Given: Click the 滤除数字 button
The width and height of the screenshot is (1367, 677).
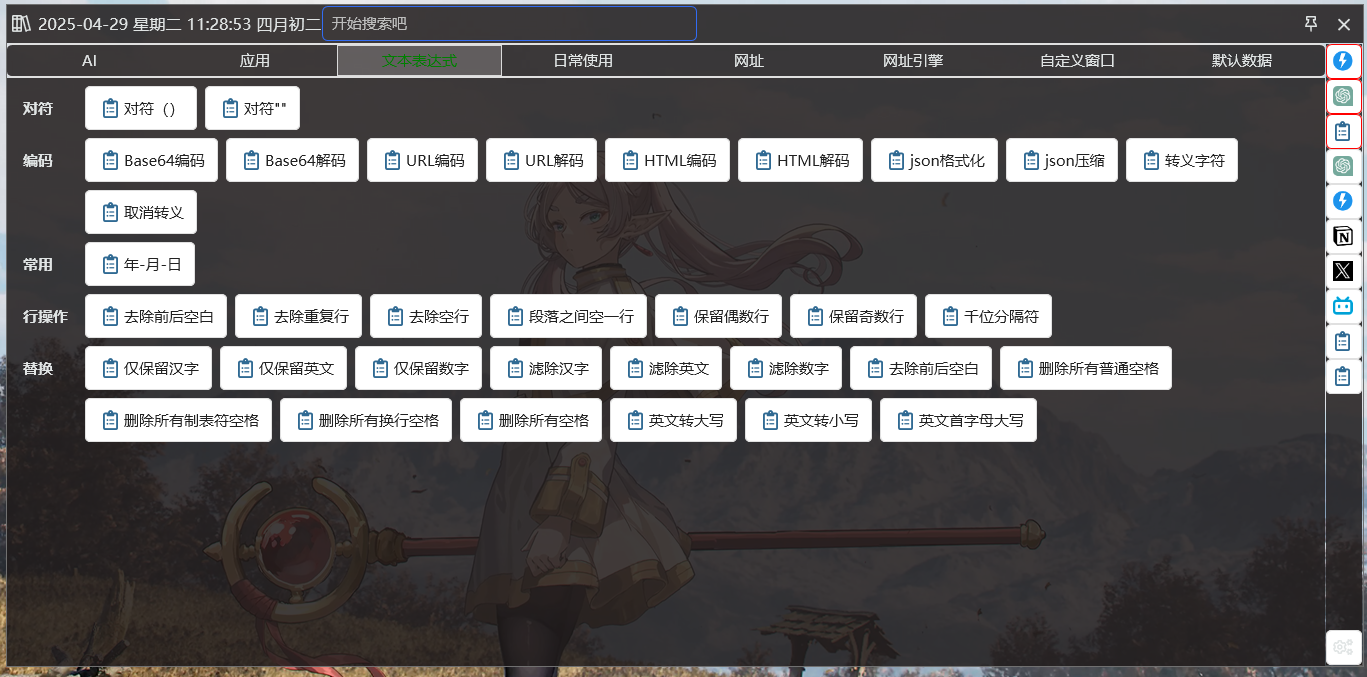Looking at the screenshot, I should (786, 368).
